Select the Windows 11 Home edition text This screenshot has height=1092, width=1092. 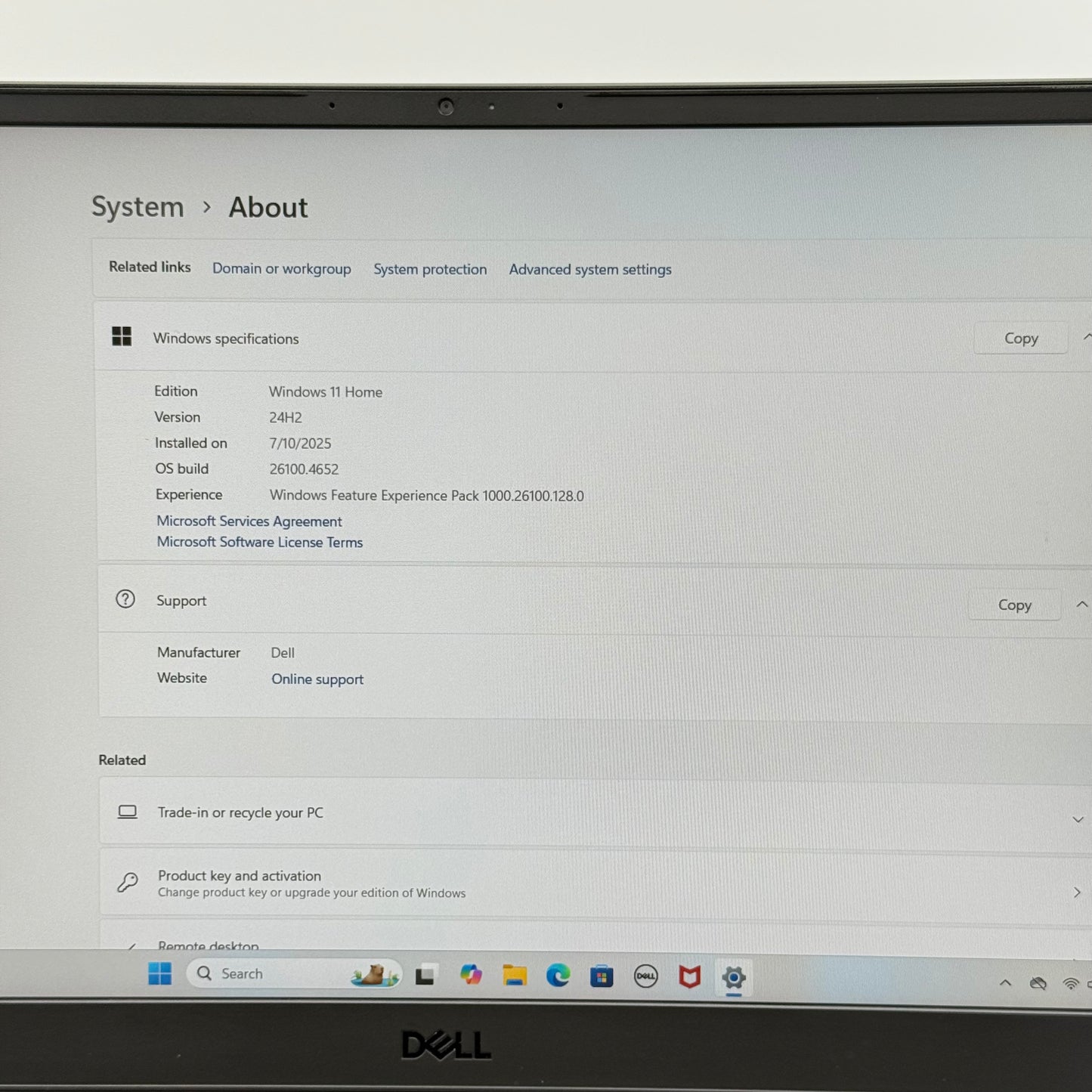[326, 391]
